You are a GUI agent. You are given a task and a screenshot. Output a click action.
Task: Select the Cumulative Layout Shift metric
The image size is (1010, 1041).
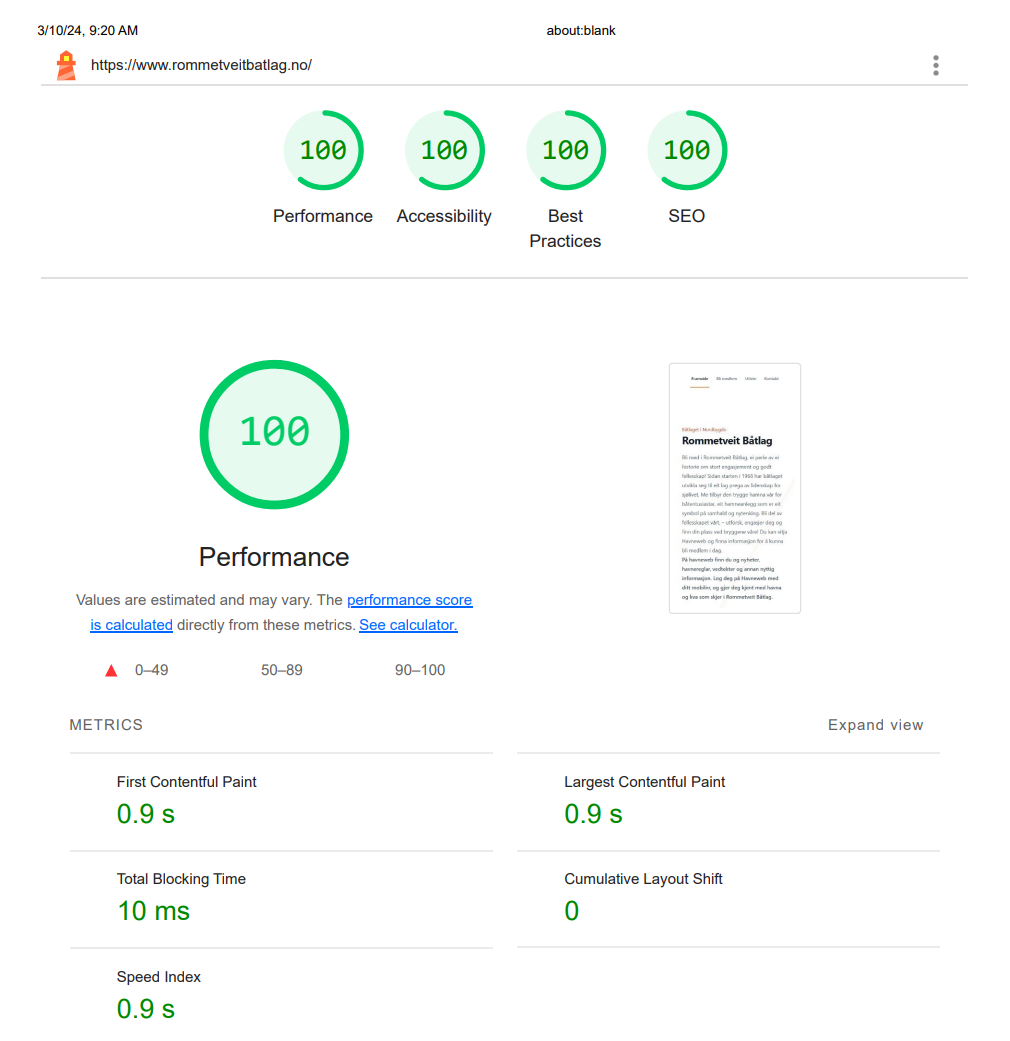[x=728, y=900]
